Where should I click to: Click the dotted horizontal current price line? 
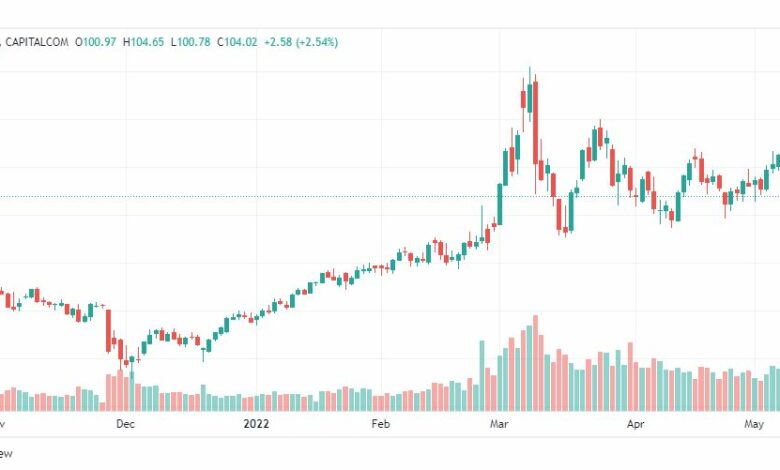pos(390,196)
